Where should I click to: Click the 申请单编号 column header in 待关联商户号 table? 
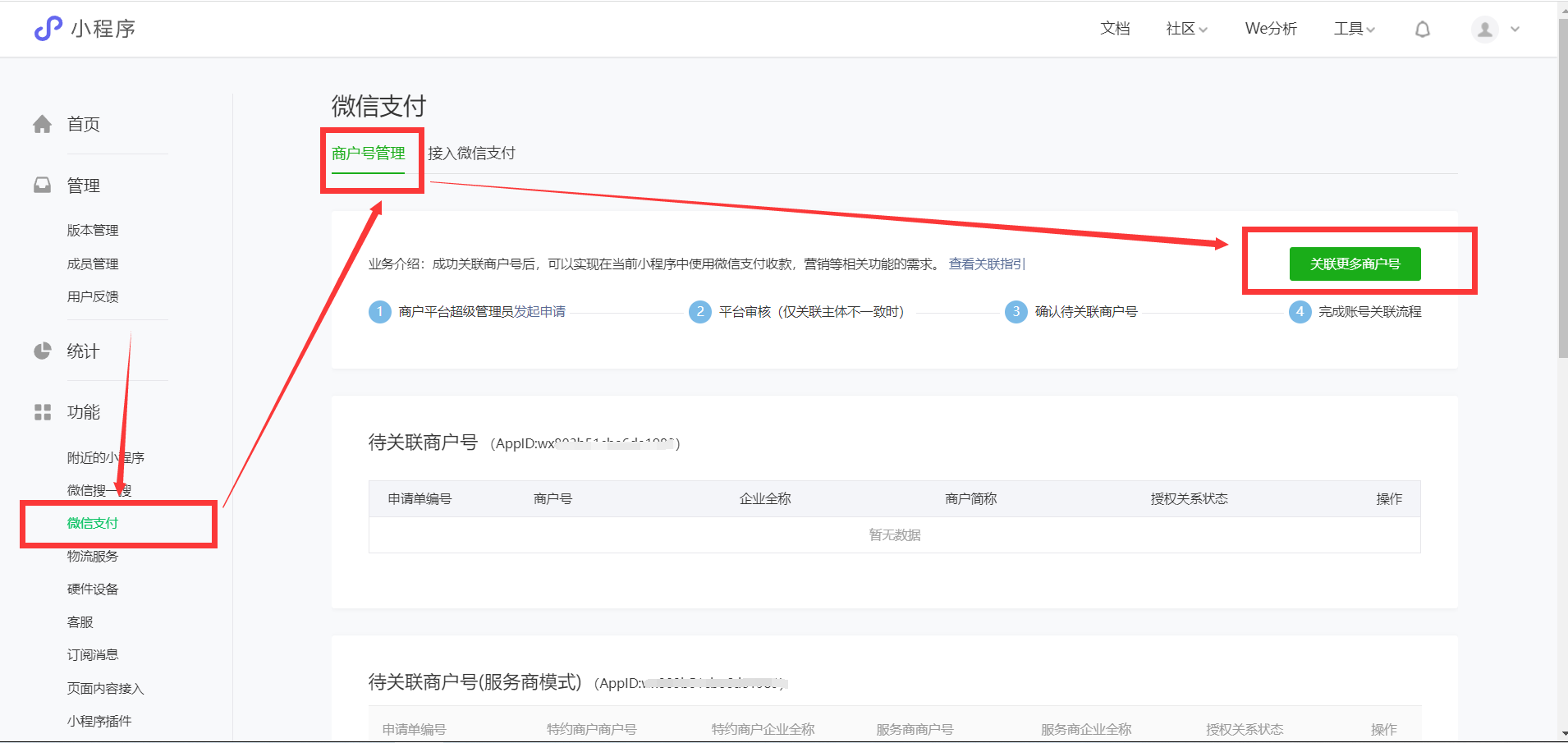(420, 499)
